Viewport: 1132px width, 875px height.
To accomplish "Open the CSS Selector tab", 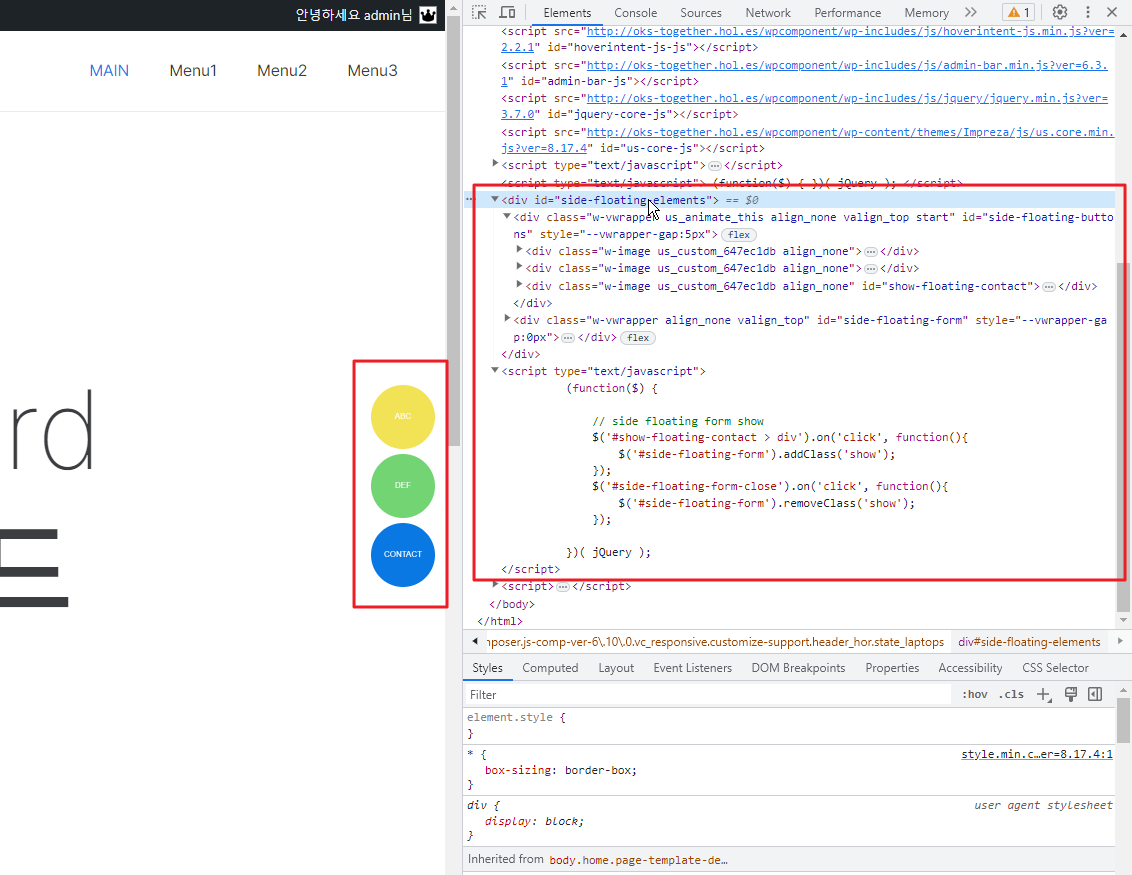I will point(1055,668).
